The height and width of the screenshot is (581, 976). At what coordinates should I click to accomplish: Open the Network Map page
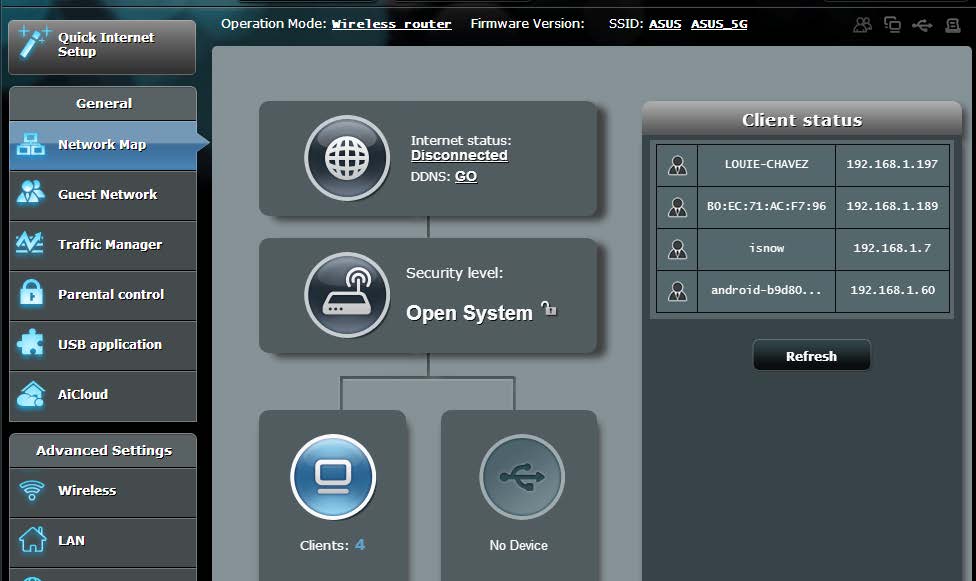click(103, 145)
